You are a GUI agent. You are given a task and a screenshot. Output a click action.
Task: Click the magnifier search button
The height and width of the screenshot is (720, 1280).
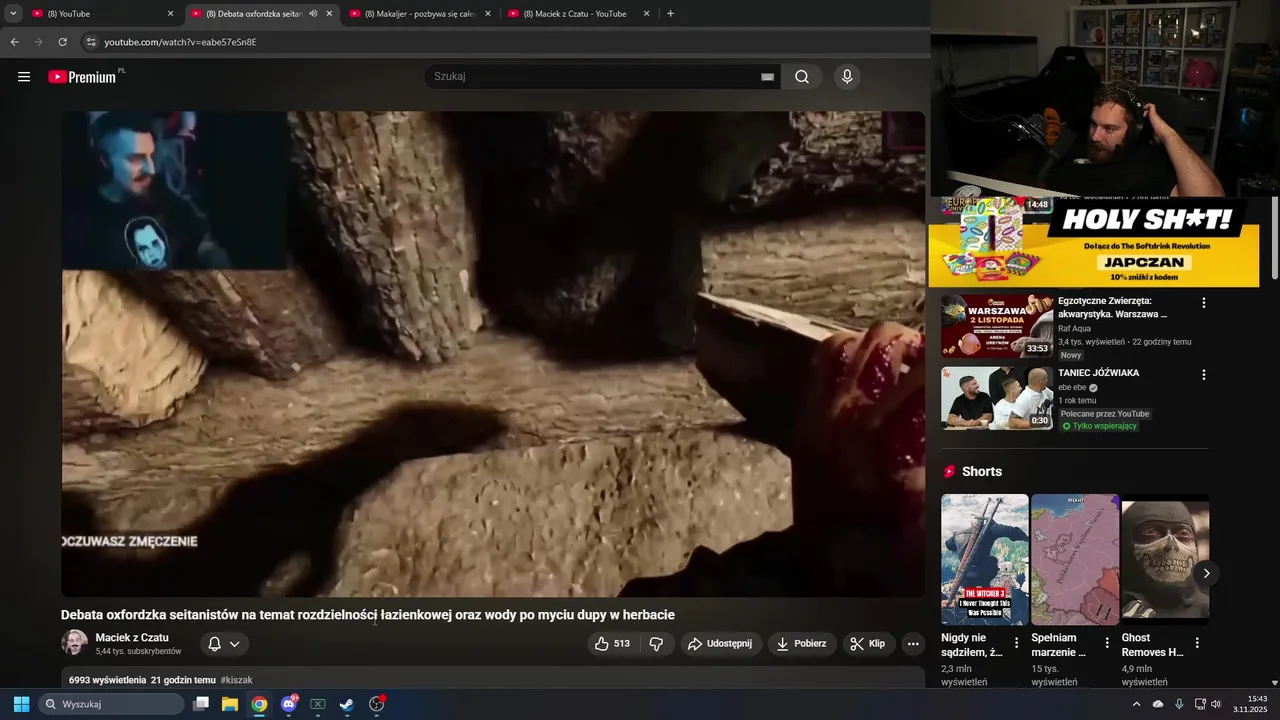(802, 77)
